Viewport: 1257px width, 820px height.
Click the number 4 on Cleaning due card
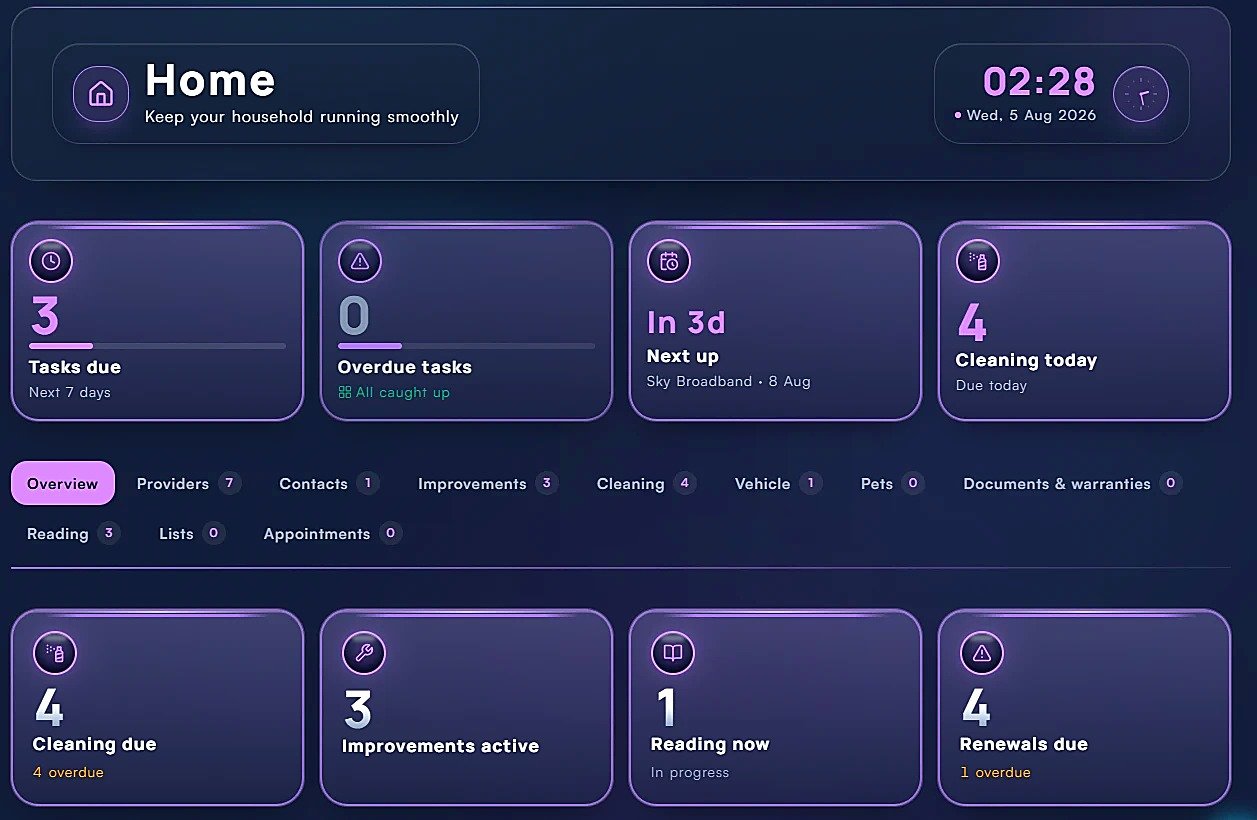point(49,708)
